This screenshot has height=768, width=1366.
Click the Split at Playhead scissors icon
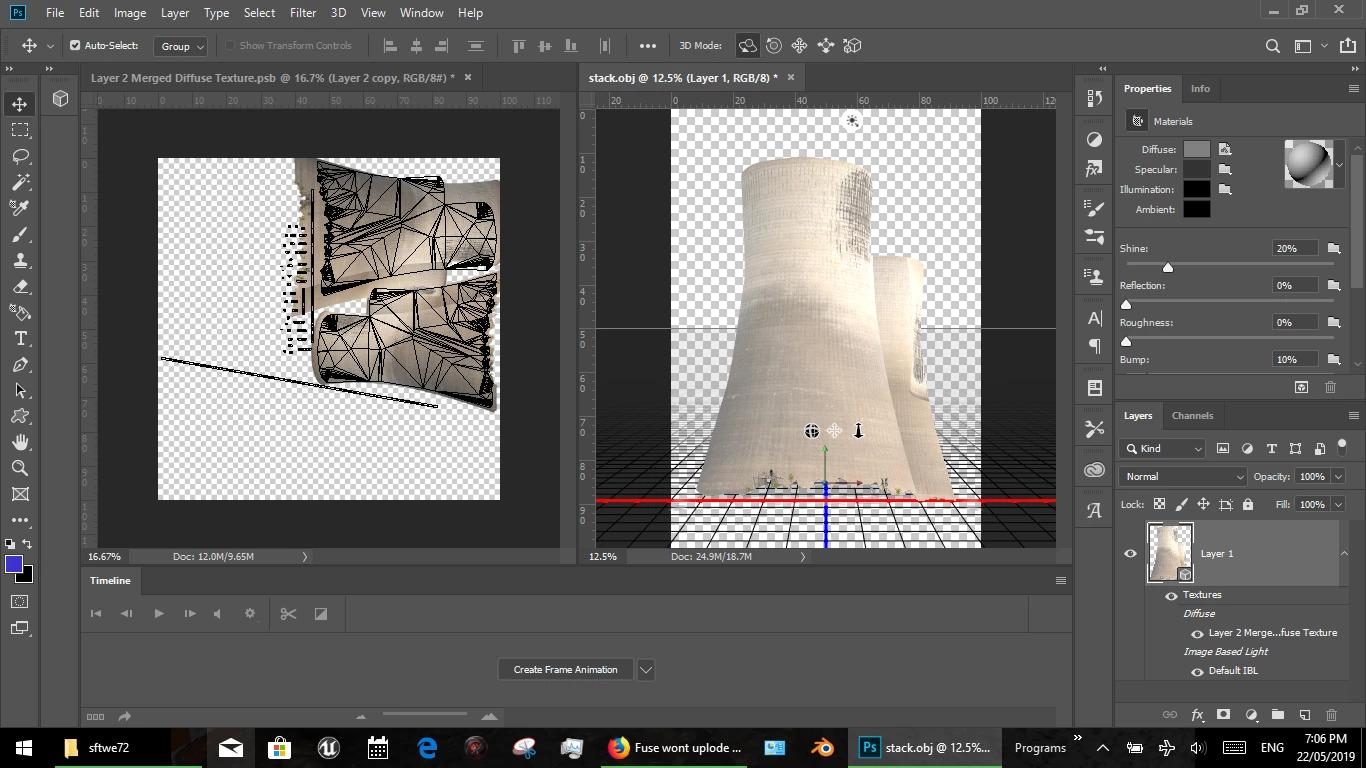pos(288,614)
